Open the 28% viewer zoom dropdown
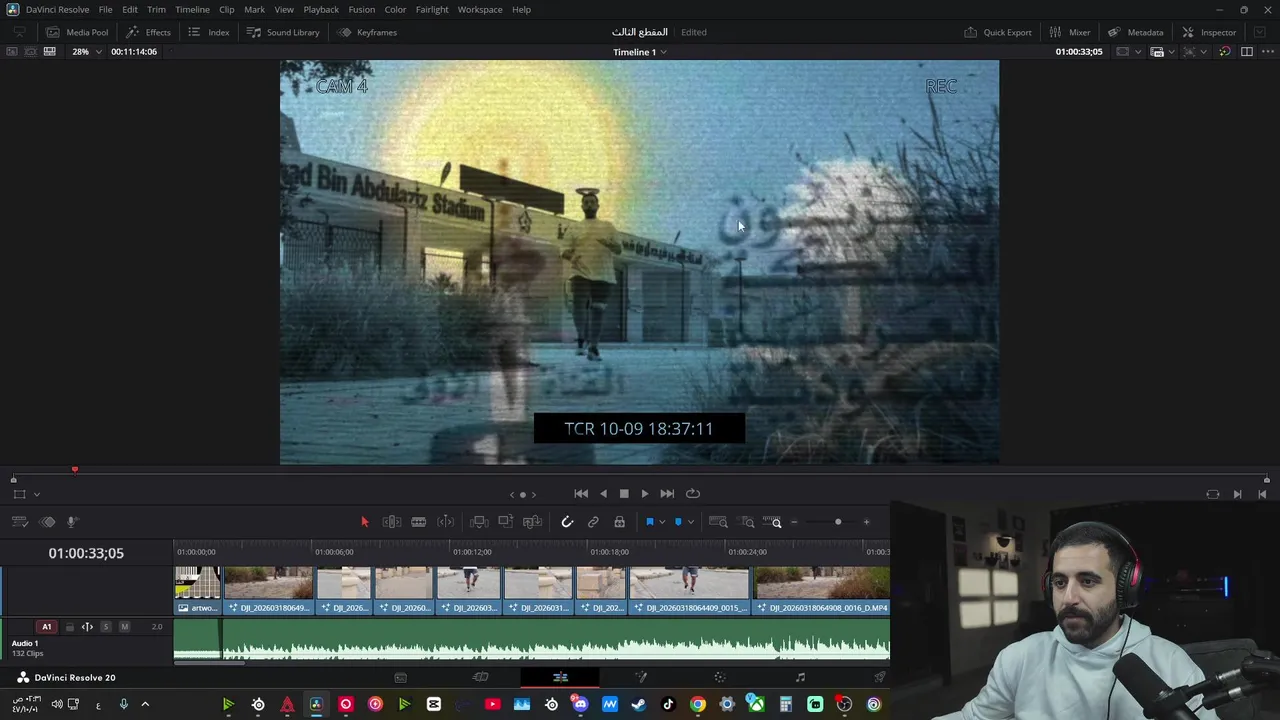Screen dimensions: 1280x720 pos(86,51)
